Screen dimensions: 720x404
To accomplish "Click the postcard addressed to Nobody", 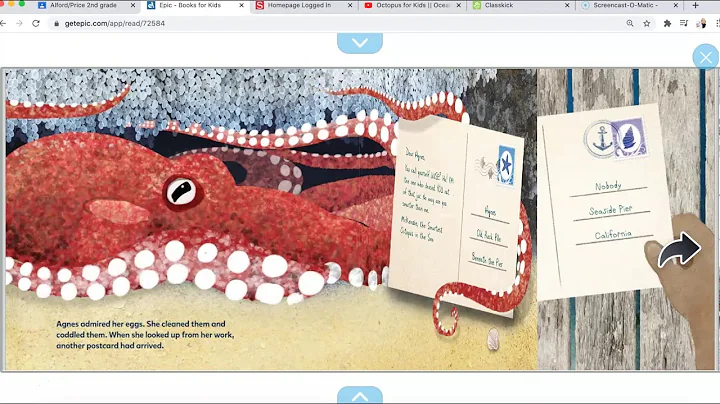I will 605,201.
